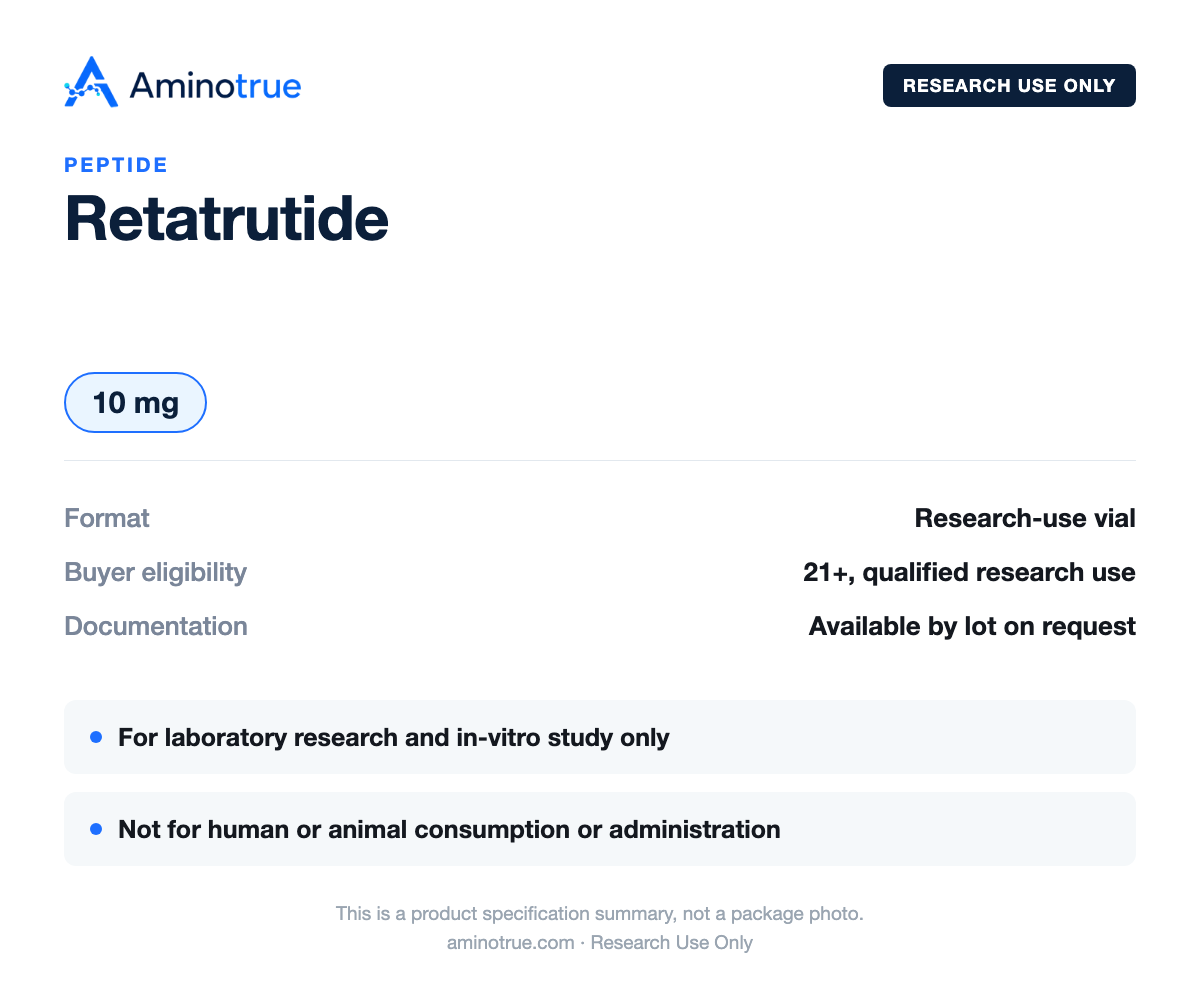Image resolution: width=1200 pixels, height=1000 pixels.
Task: Click the Retatrutide product title
Action: pos(226,217)
